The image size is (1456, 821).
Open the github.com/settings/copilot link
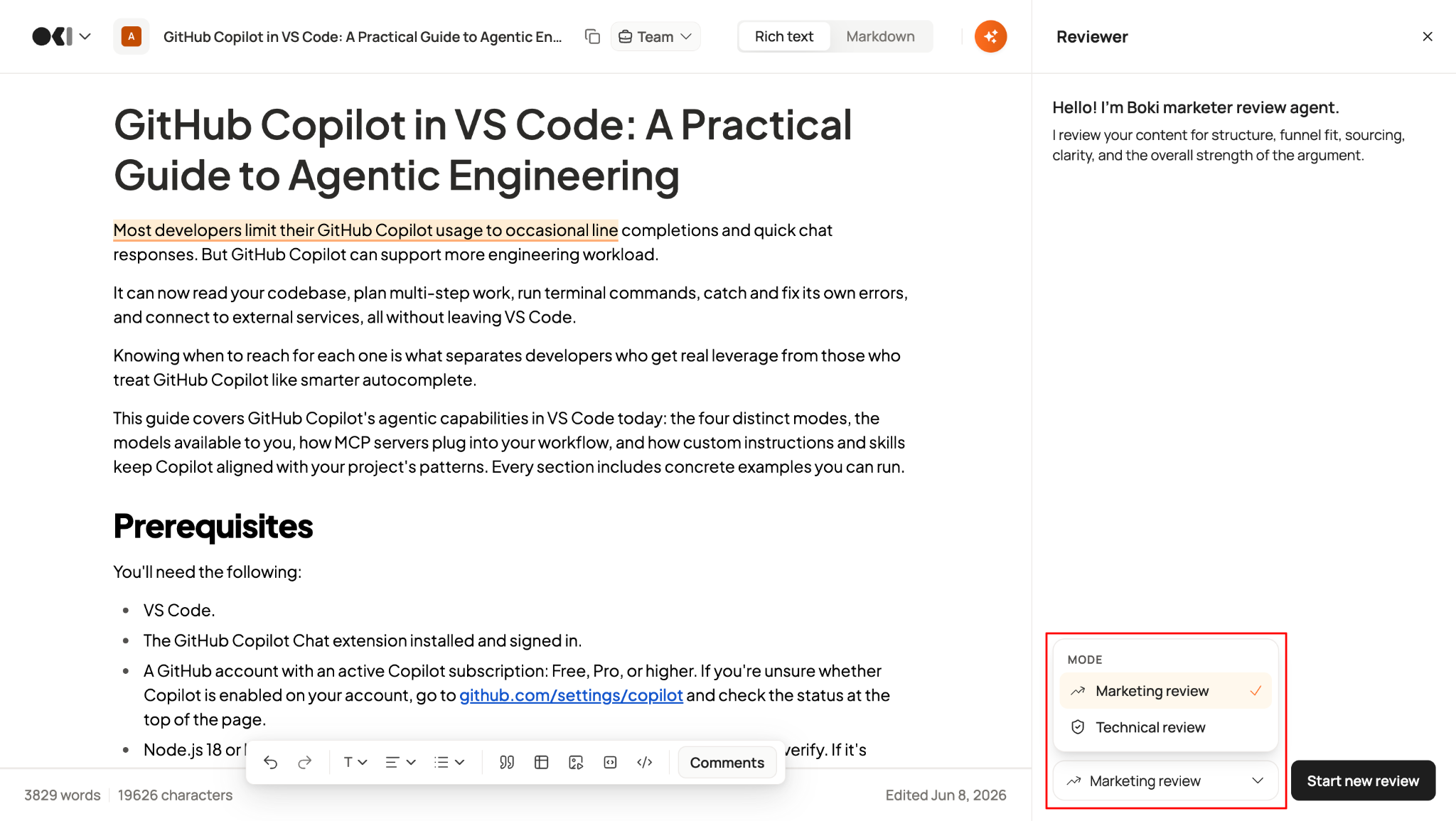pyautogui.click(x=571, y=695)
